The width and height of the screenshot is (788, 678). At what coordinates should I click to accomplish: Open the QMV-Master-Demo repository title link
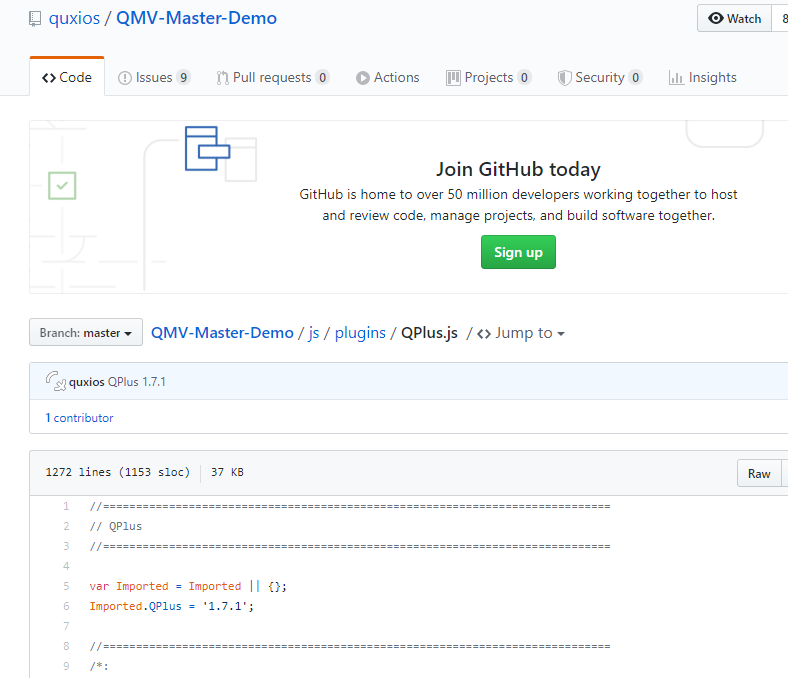tap(196, 18)
